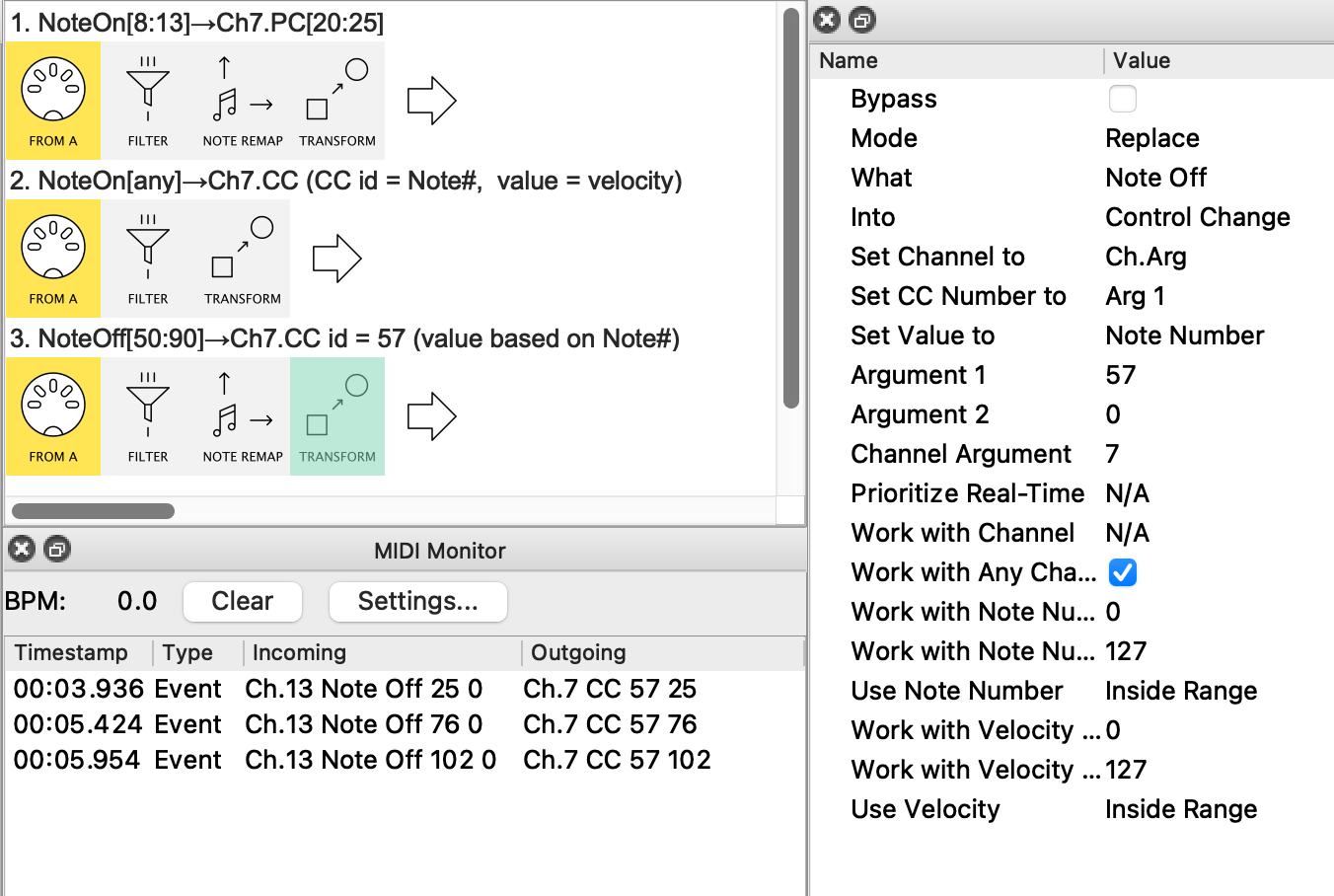Open Use Velocity Inside Range dropdown

pyautogui.click(x=1181, y=809)
